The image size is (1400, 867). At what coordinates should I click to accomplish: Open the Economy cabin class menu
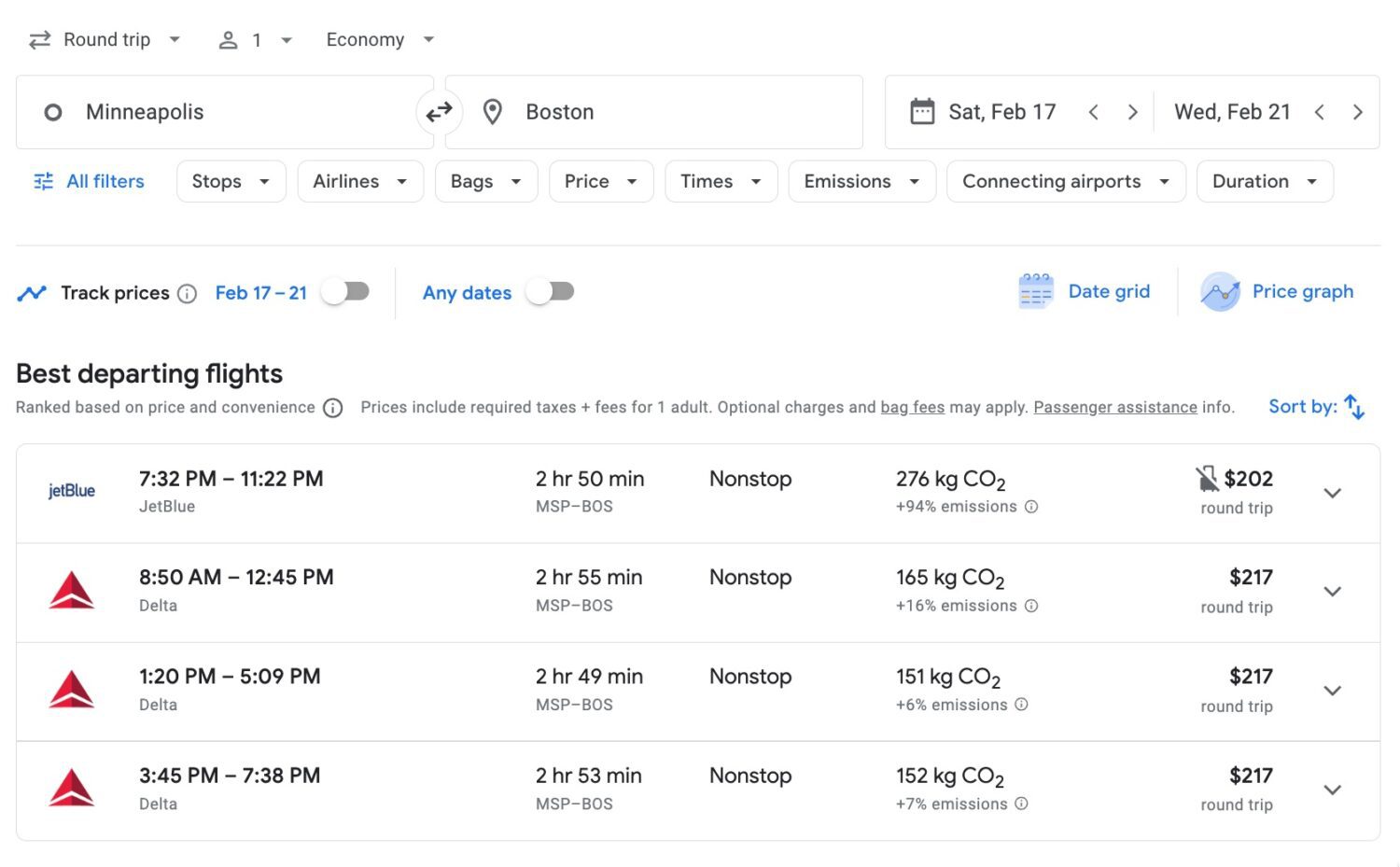[378, 39]
